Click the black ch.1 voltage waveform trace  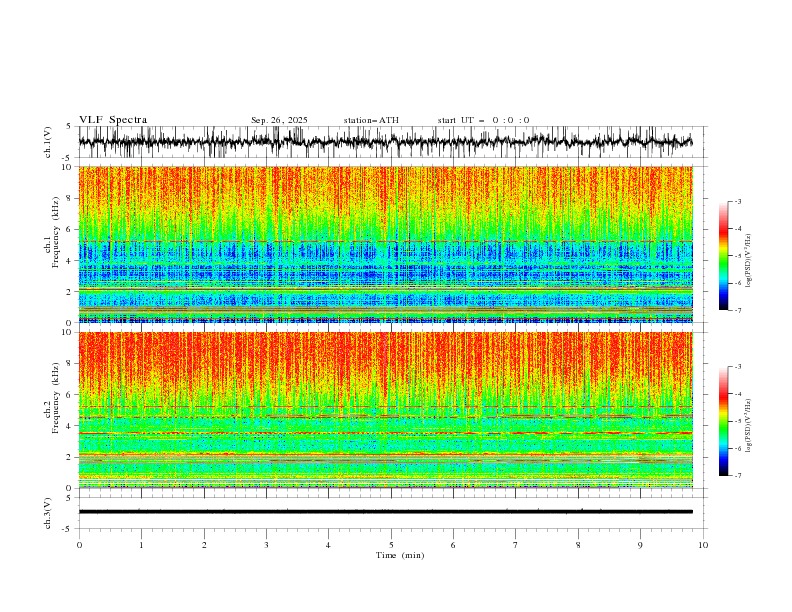click(385, 141)
